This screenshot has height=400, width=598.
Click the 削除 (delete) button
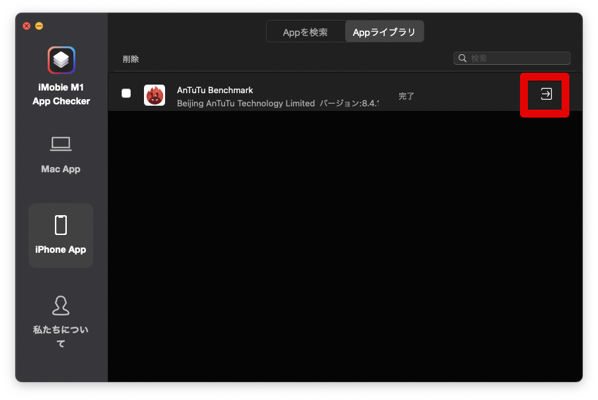point(130,59)
